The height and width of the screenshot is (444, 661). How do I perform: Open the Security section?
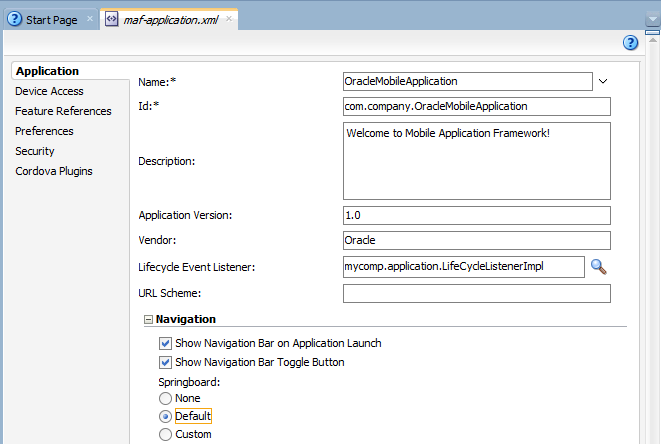[35, 151]
